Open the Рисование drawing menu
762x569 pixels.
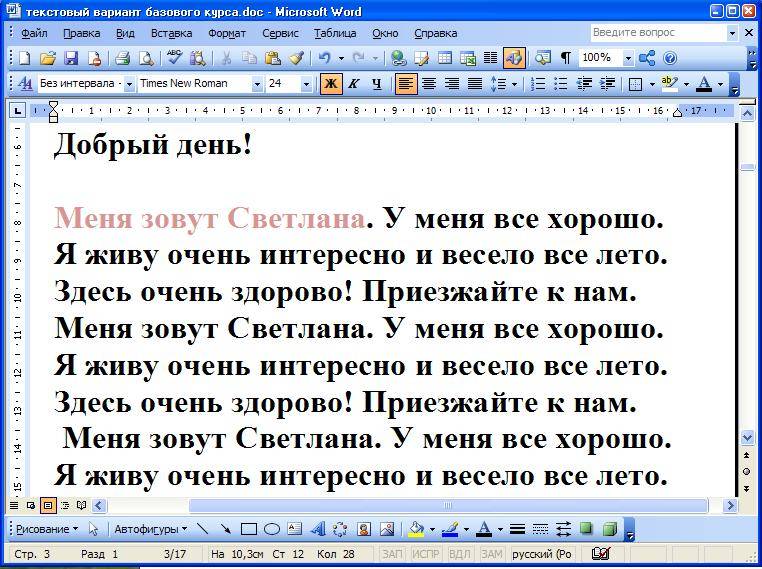click(47, 529)
